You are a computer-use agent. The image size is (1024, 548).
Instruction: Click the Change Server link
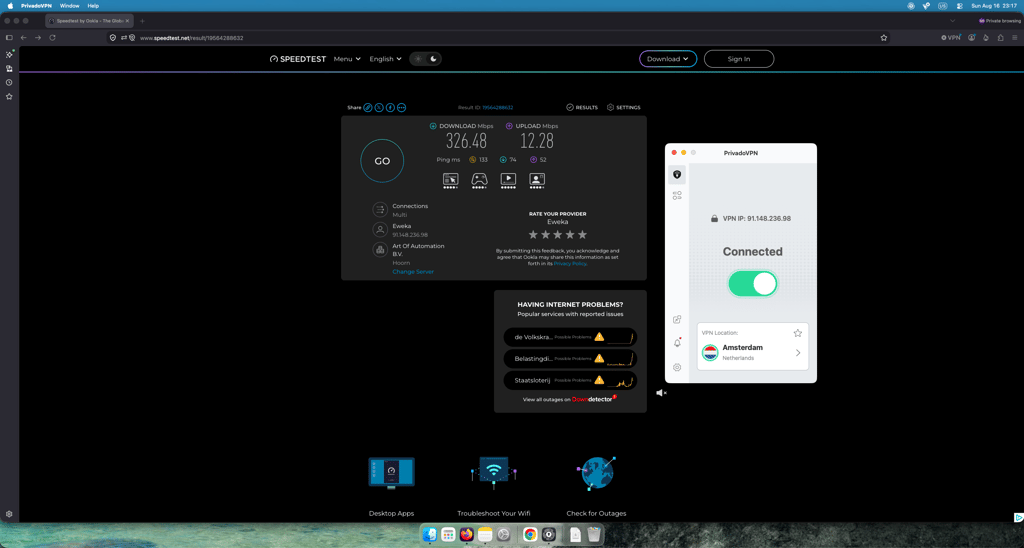point(413,272)
